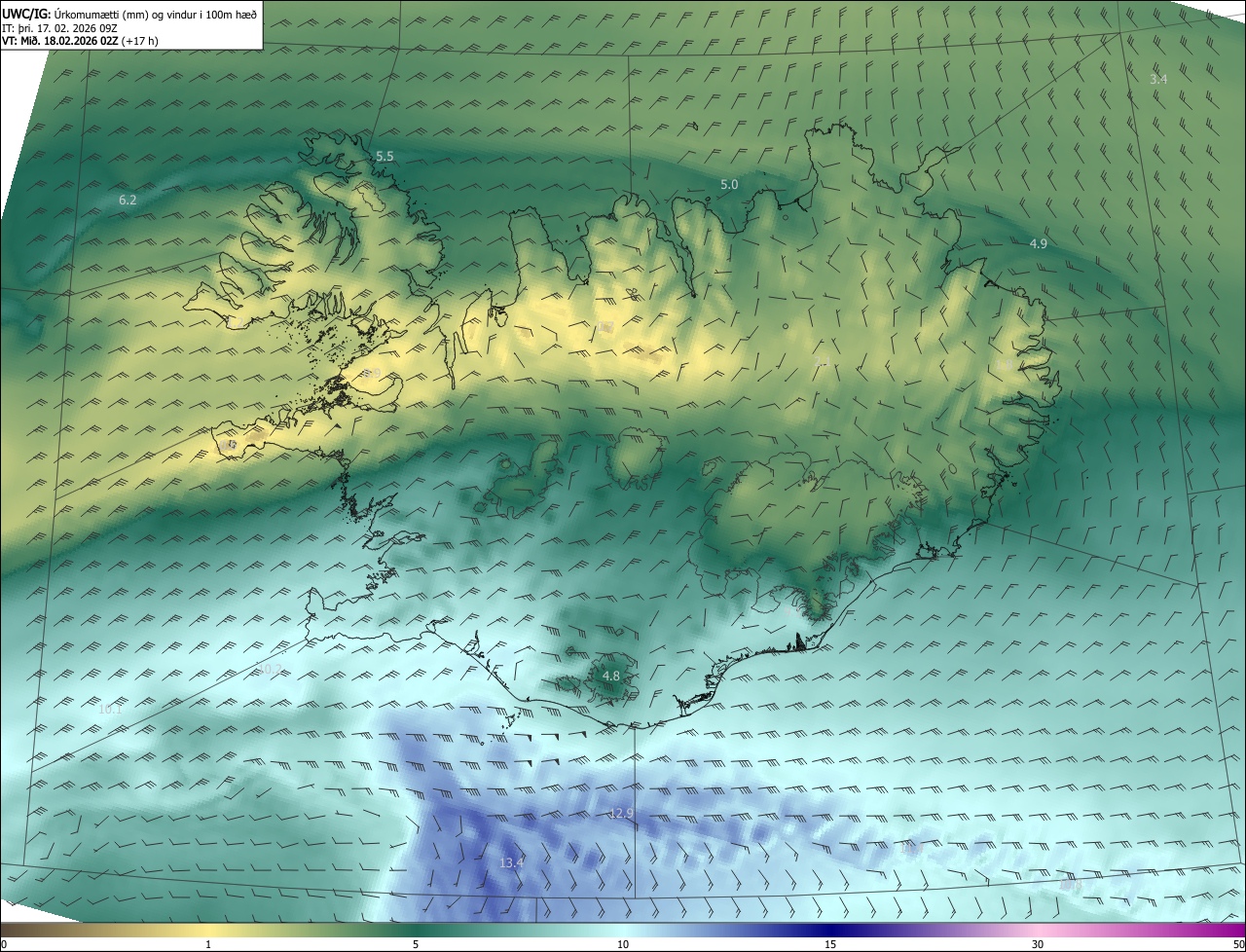Click the '0' tick label on the color scale
Image resolution: width=1246 pixels, height=952 pixels.
click(4, 944)
